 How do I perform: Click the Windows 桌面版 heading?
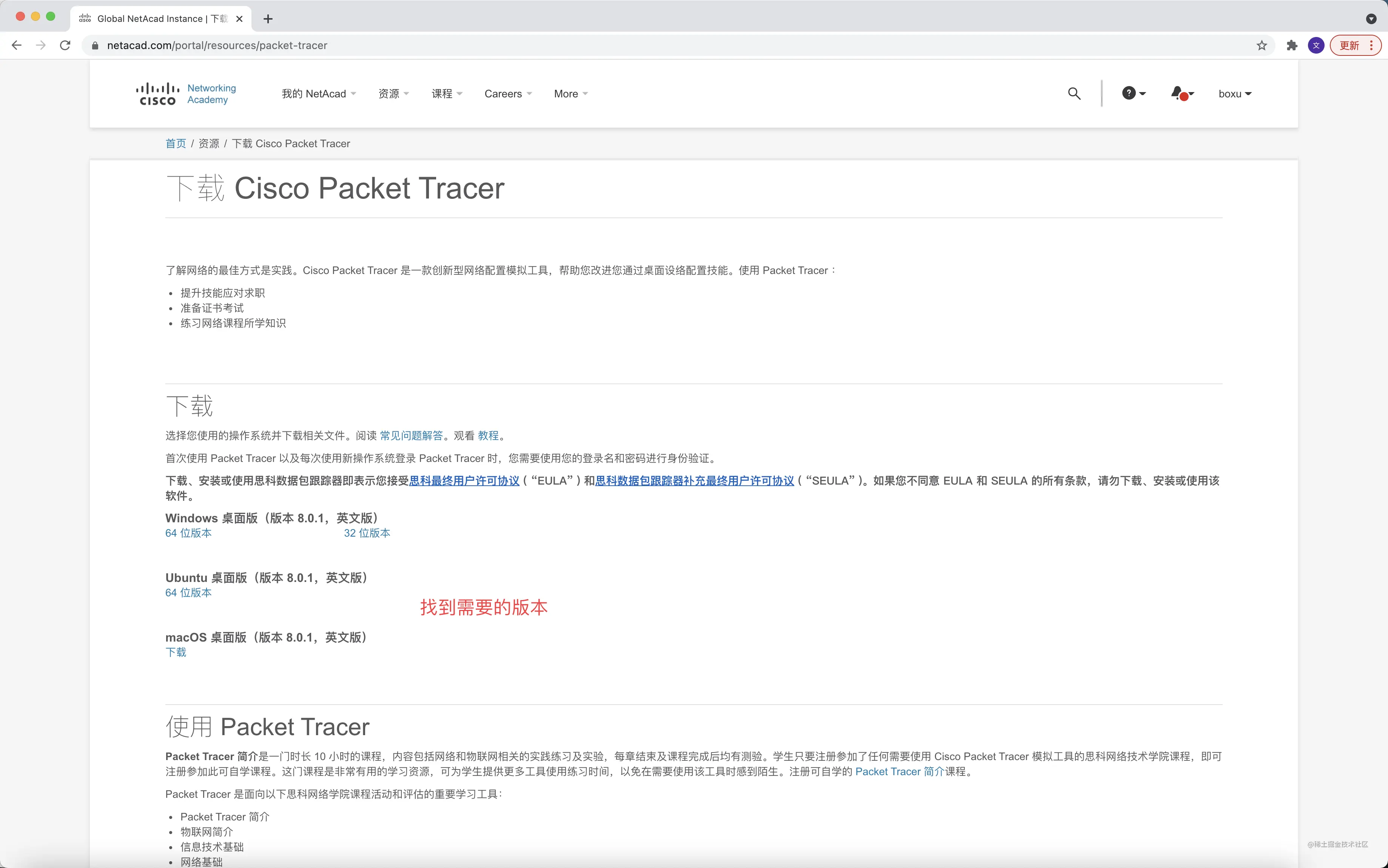coord(273,519)
